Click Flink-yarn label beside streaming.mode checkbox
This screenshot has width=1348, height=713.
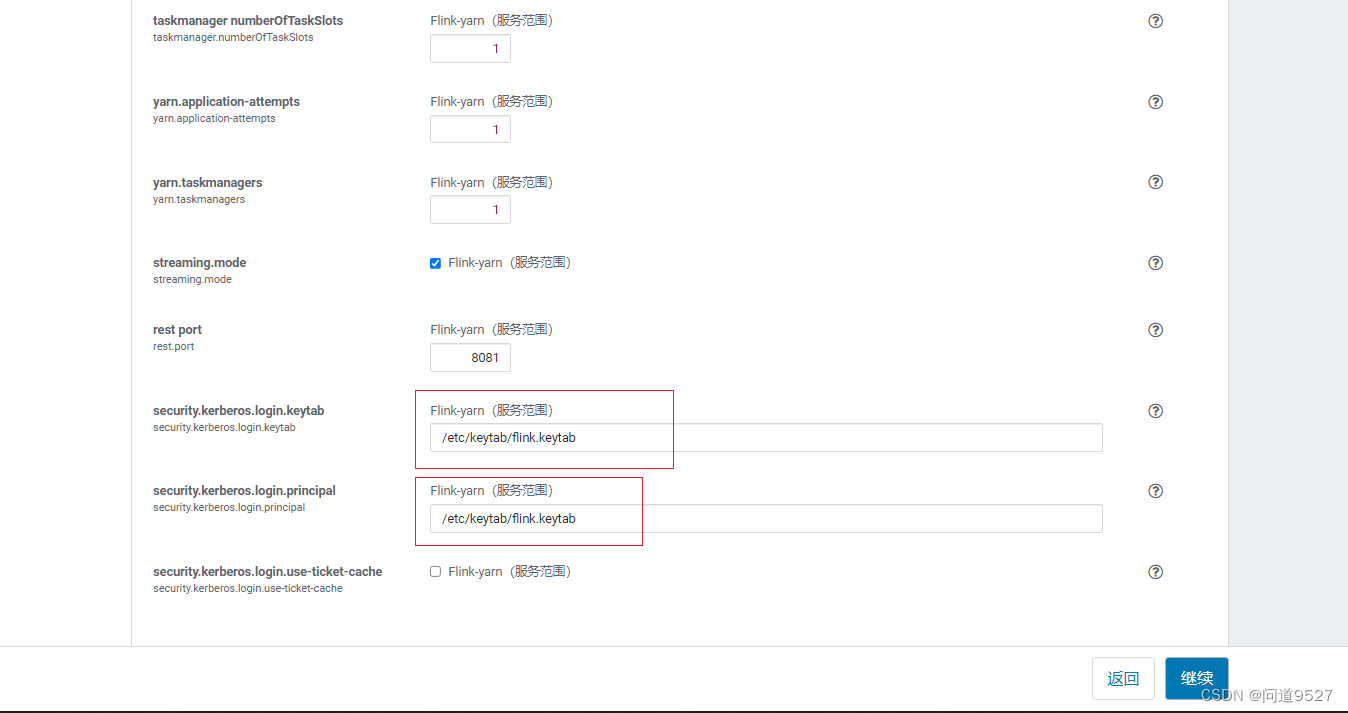(x=509, y=263)
